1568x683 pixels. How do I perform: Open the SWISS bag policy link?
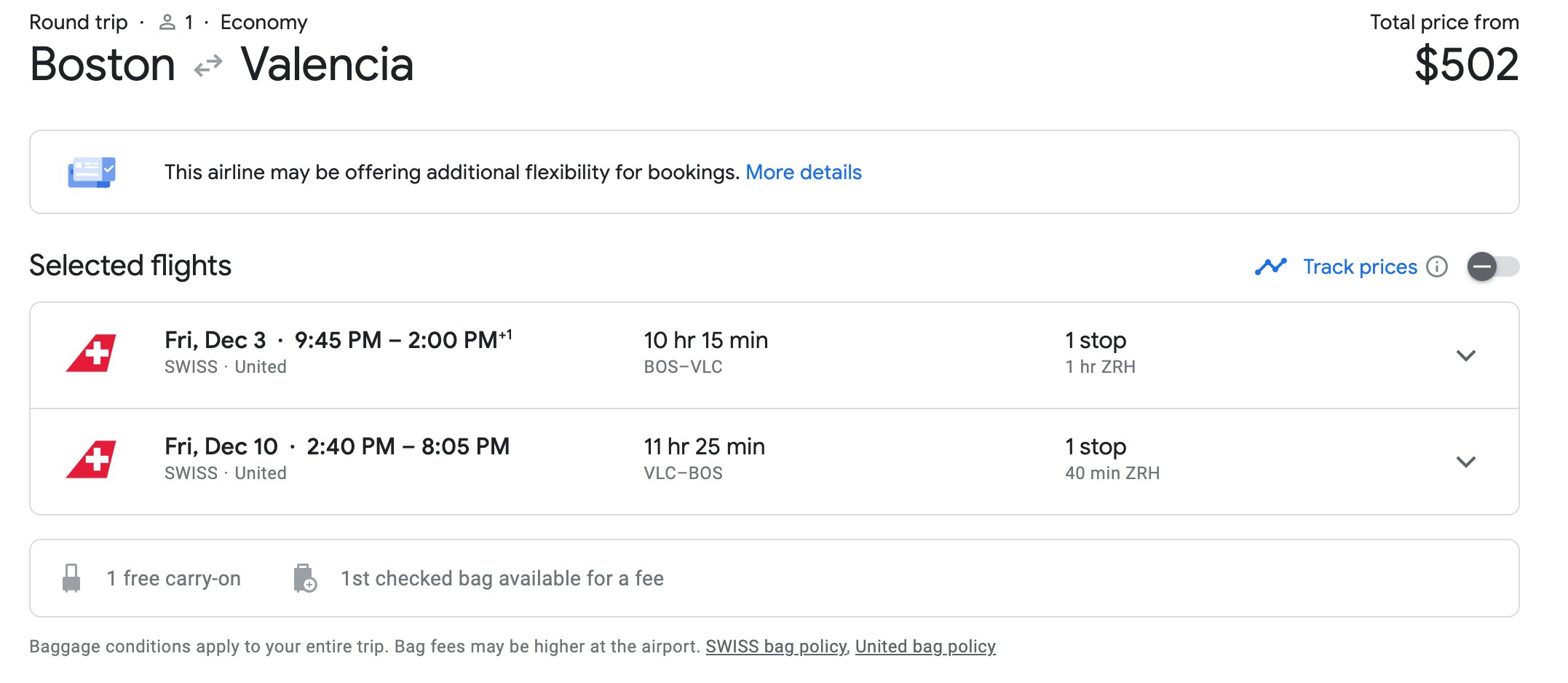[775, 647]
